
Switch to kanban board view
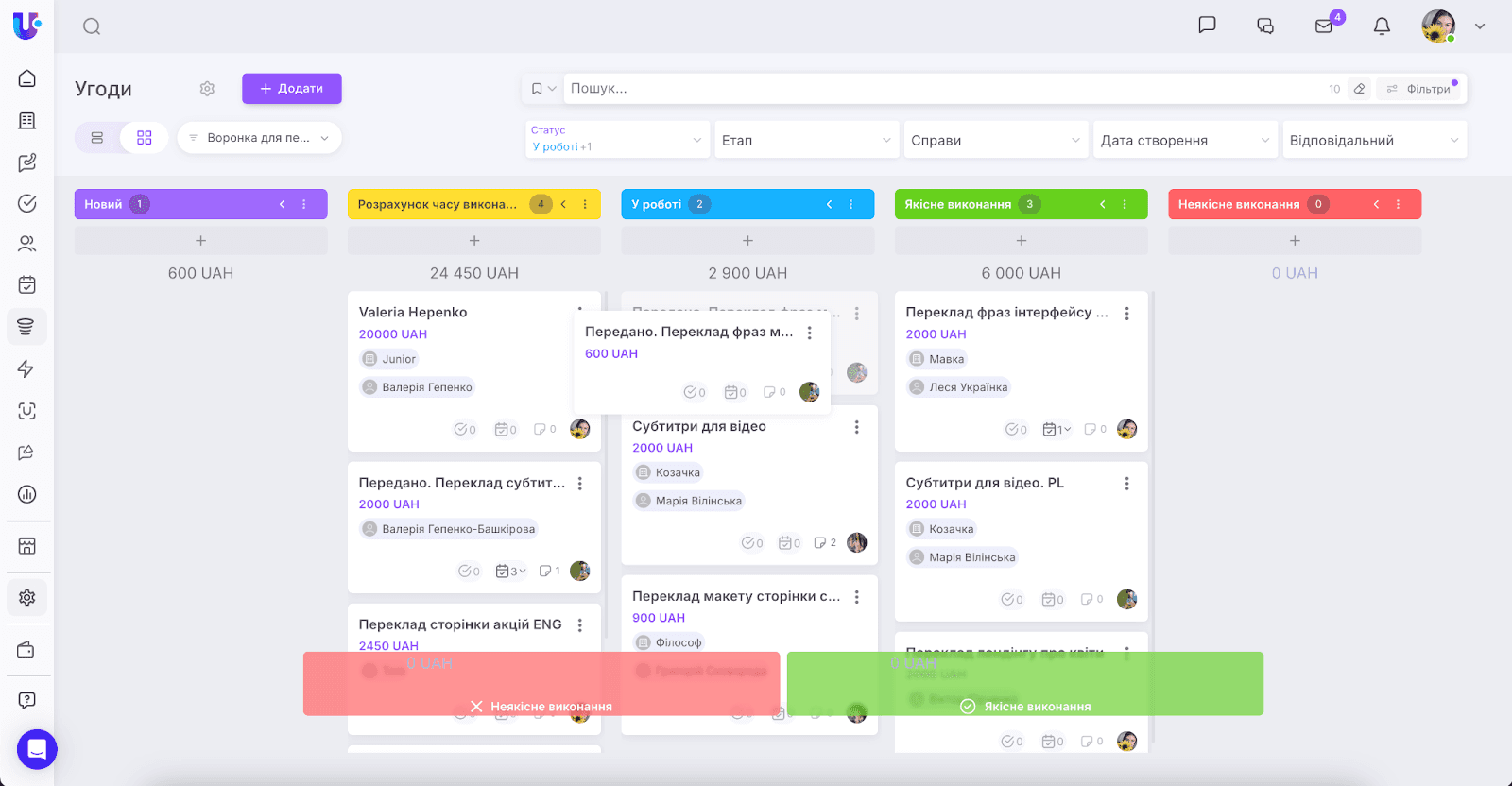[x=145, y=138]
